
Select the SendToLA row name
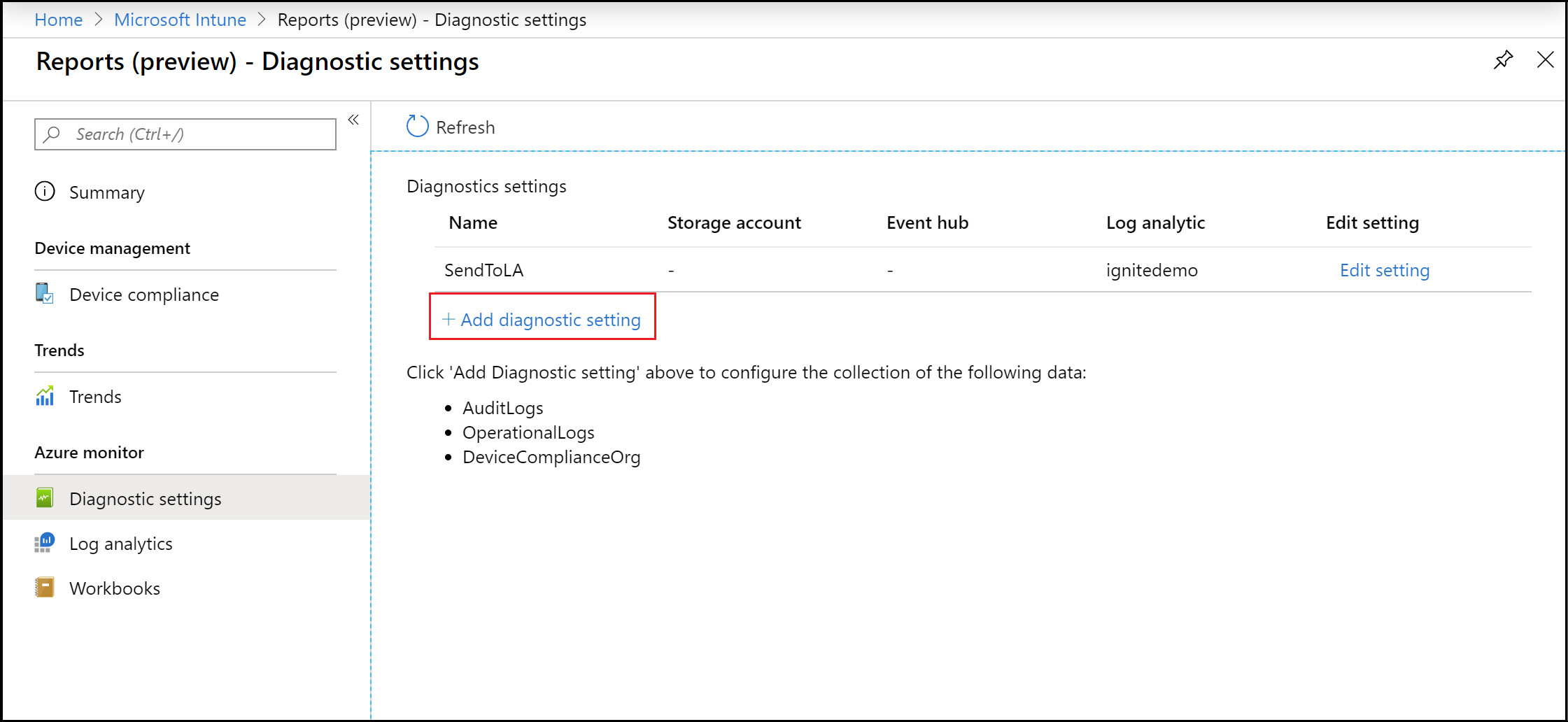(x=484, y=270)
